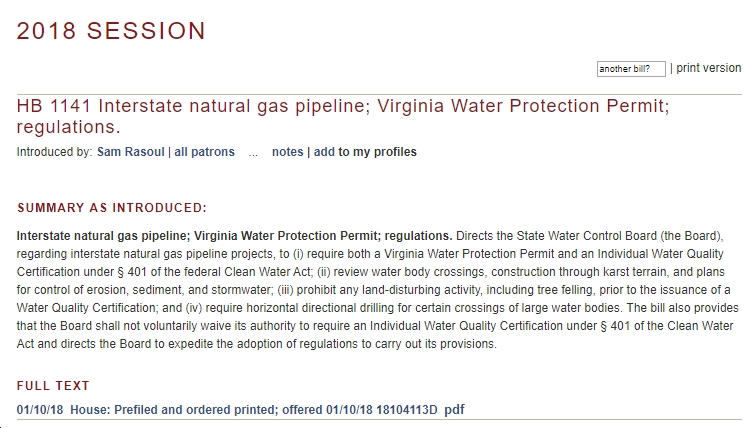Click the SUMMARY AS INTRODUCED heading
The height and width of the screenshot is (428, 754).
tap(112, 208)
